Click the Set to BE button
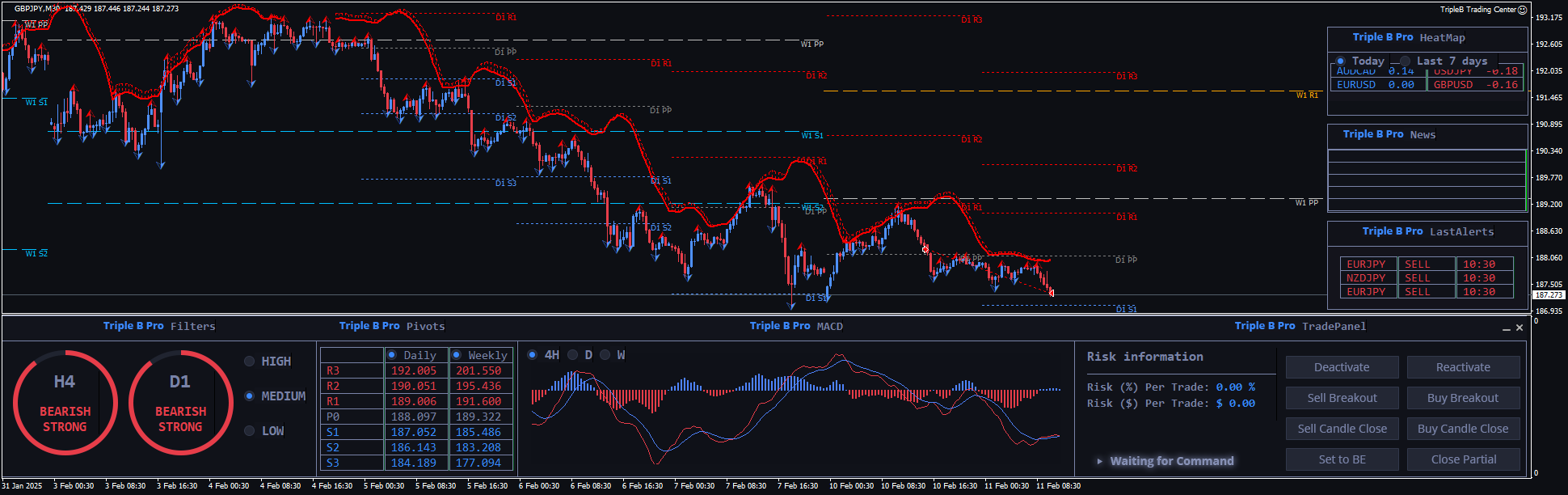Image resolution: width=1568 pixels, height=495 pixels. [1342, 459]
